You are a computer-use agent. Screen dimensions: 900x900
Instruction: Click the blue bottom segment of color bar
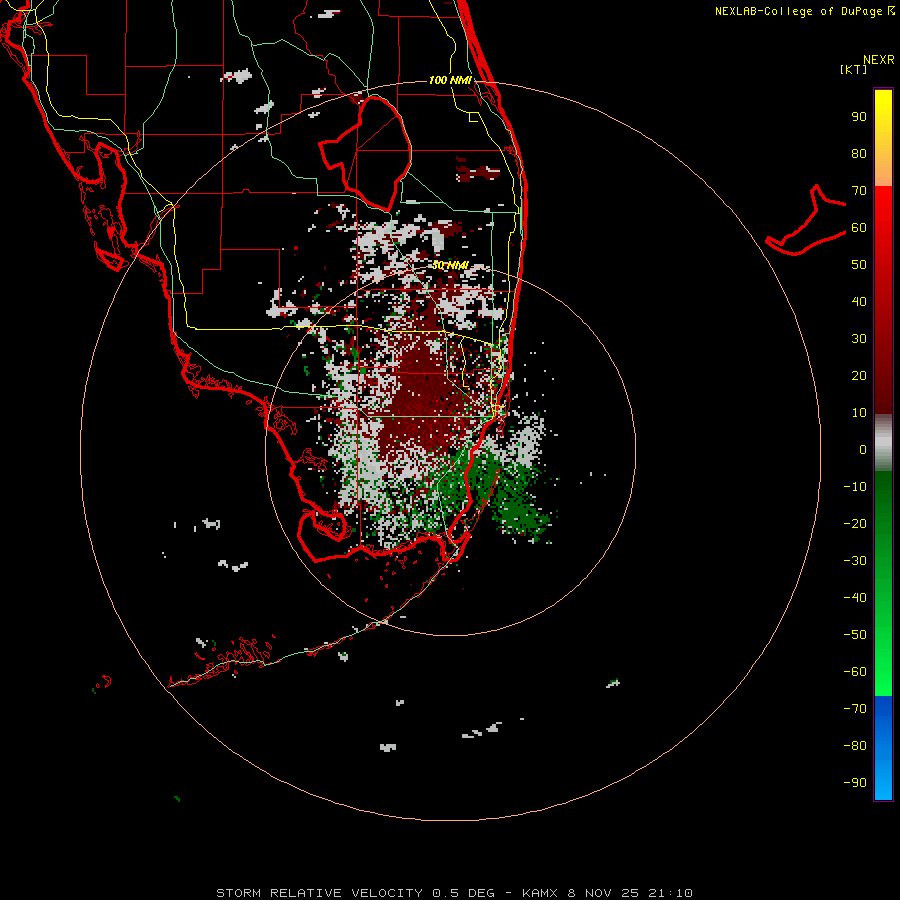(883, 748)
